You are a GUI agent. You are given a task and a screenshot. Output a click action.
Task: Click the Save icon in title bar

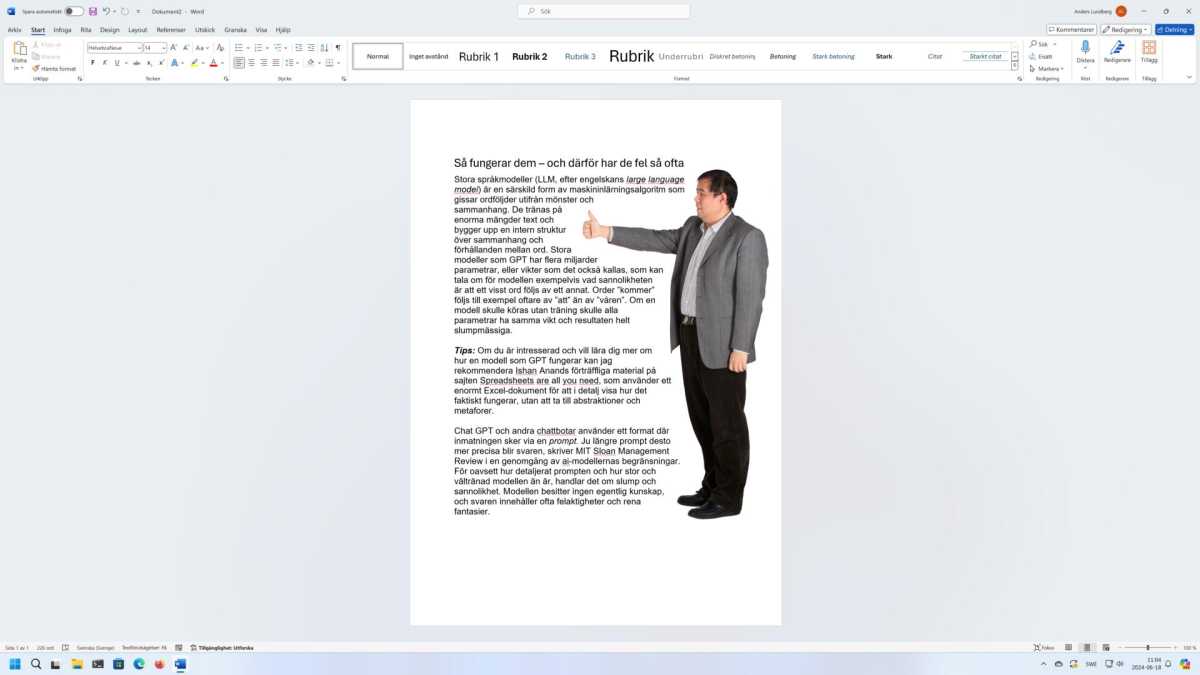click(93, 11)
